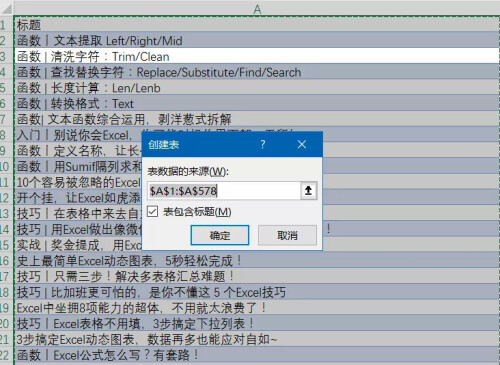Viewport: 500px width, 365px height.
Task: Click cell Excel公式怎么写？有套路！
Action: [x=257, y=355]
